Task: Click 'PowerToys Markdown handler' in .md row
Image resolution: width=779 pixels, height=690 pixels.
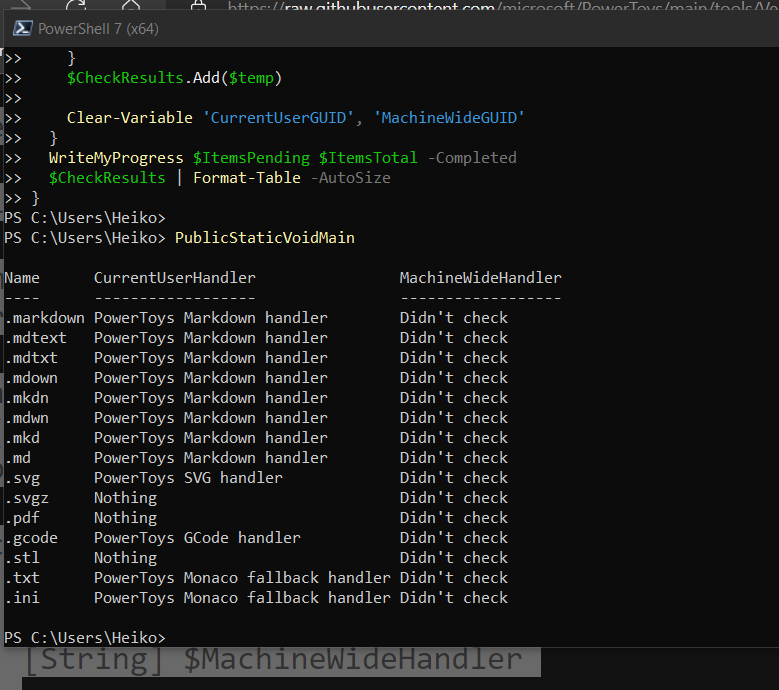Action: pyautogui.click(x=211, y=458)
